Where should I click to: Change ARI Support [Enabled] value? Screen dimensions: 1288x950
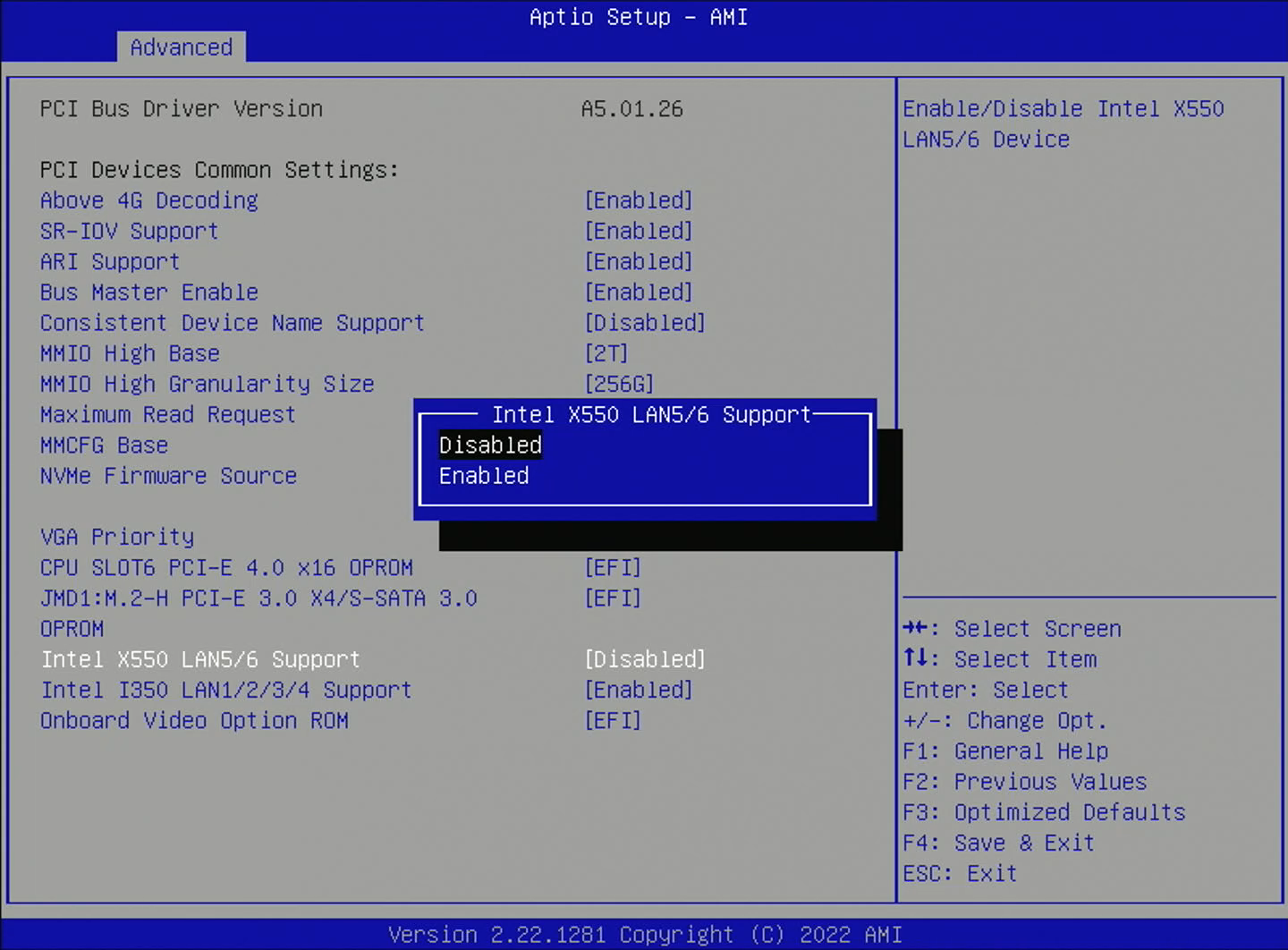pos(639,261)
